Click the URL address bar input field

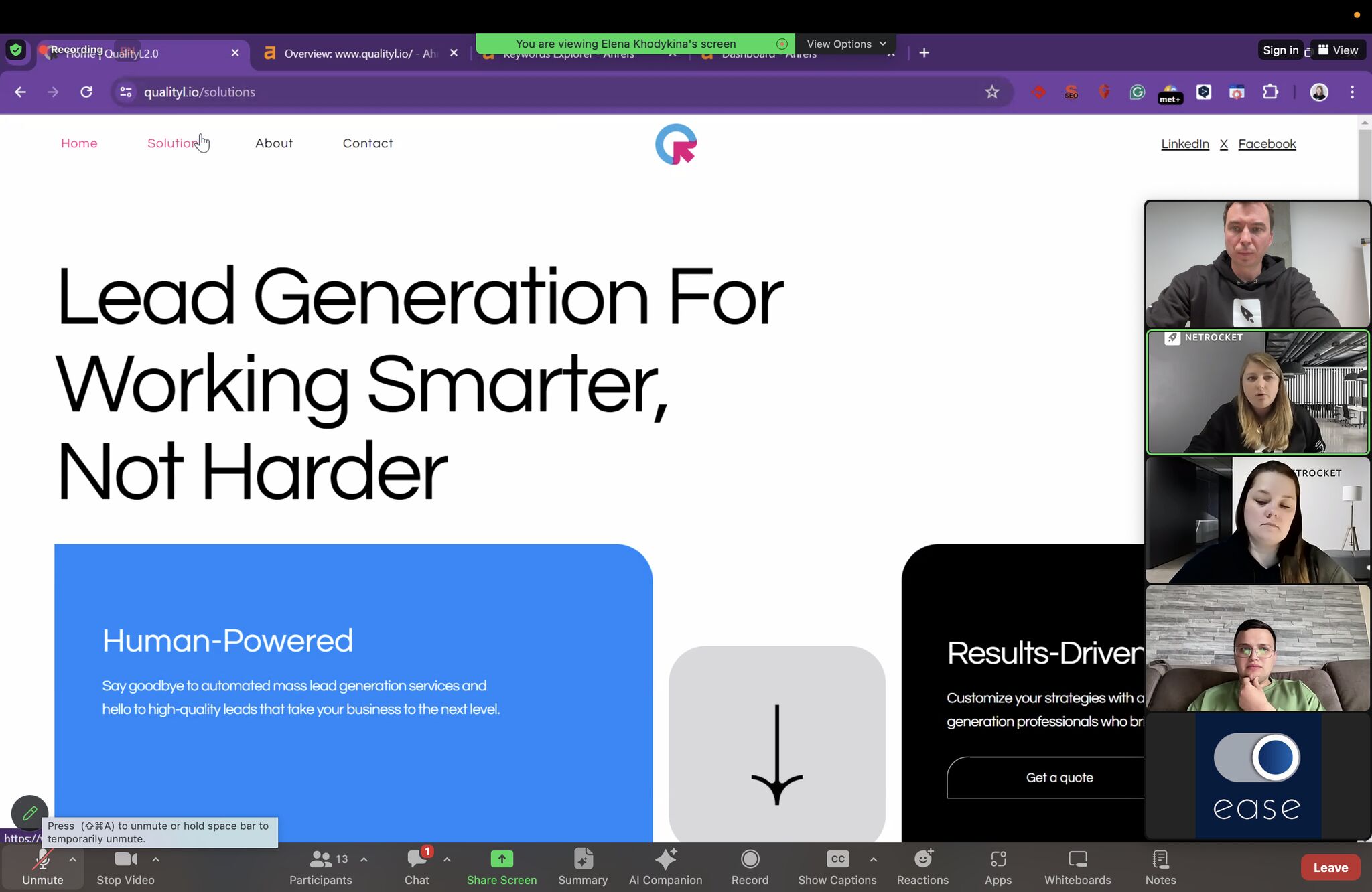point(555,92)
